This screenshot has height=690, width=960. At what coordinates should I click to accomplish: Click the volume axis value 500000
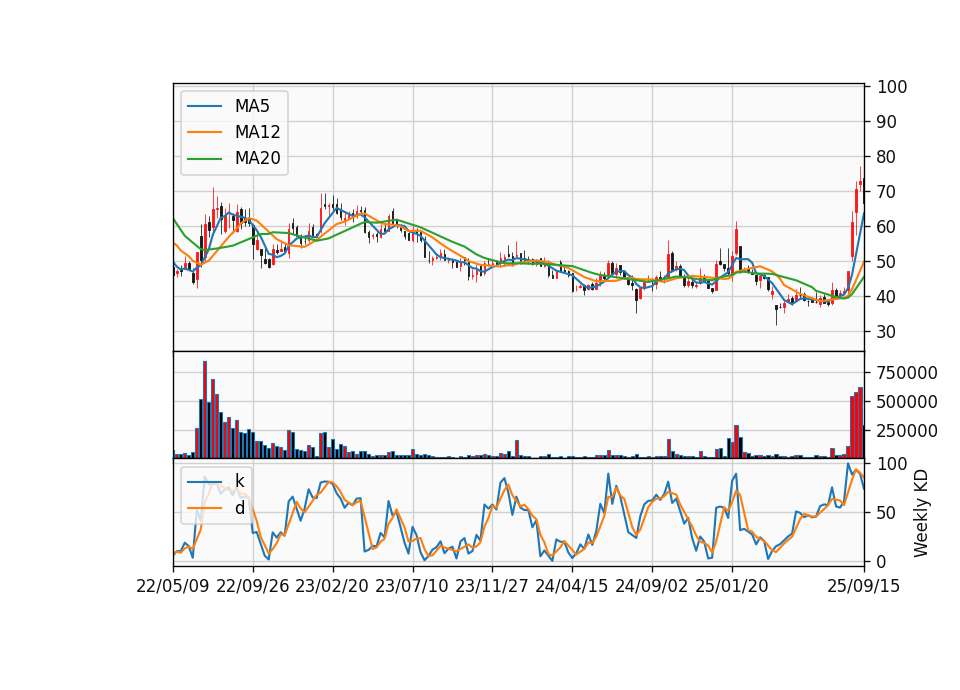[907, 402]
